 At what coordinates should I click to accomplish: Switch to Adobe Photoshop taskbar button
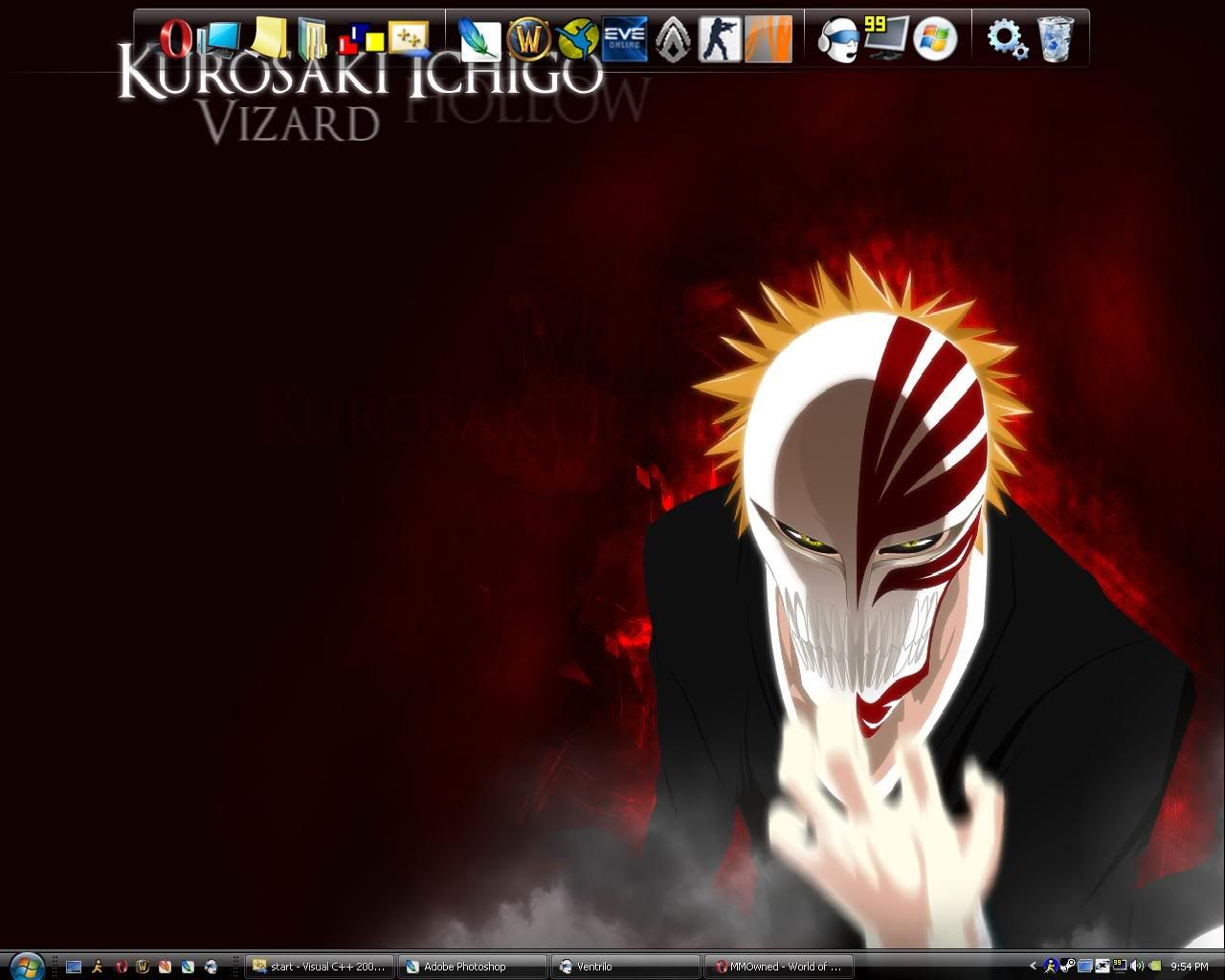coord(473,967)
